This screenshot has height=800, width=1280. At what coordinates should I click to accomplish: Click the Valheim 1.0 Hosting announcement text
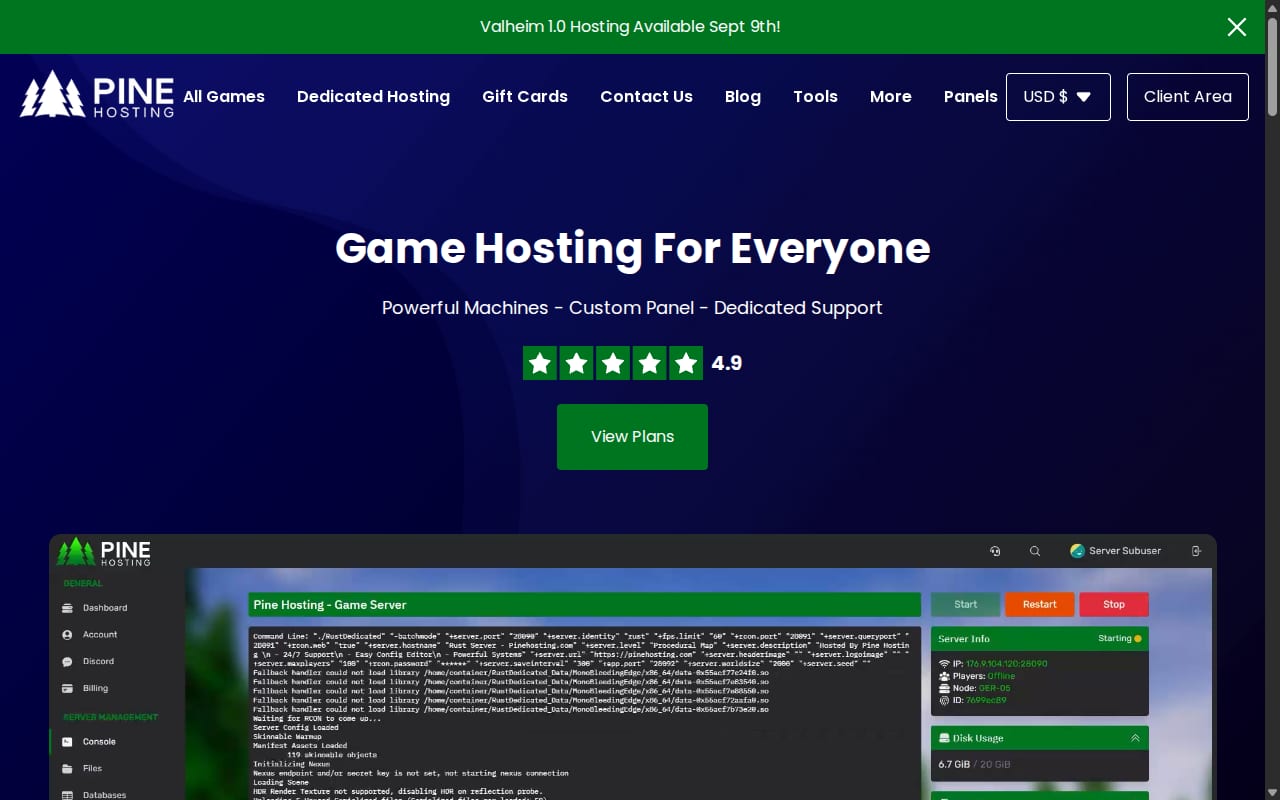tap(630, 27)
